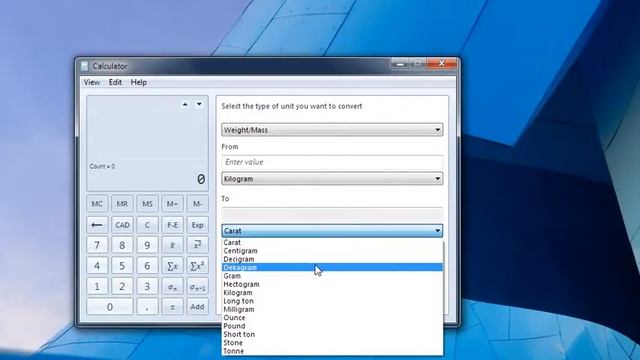Click the Exp button
This screenshot has width=640, height=360.
click(x=198, y=225)
